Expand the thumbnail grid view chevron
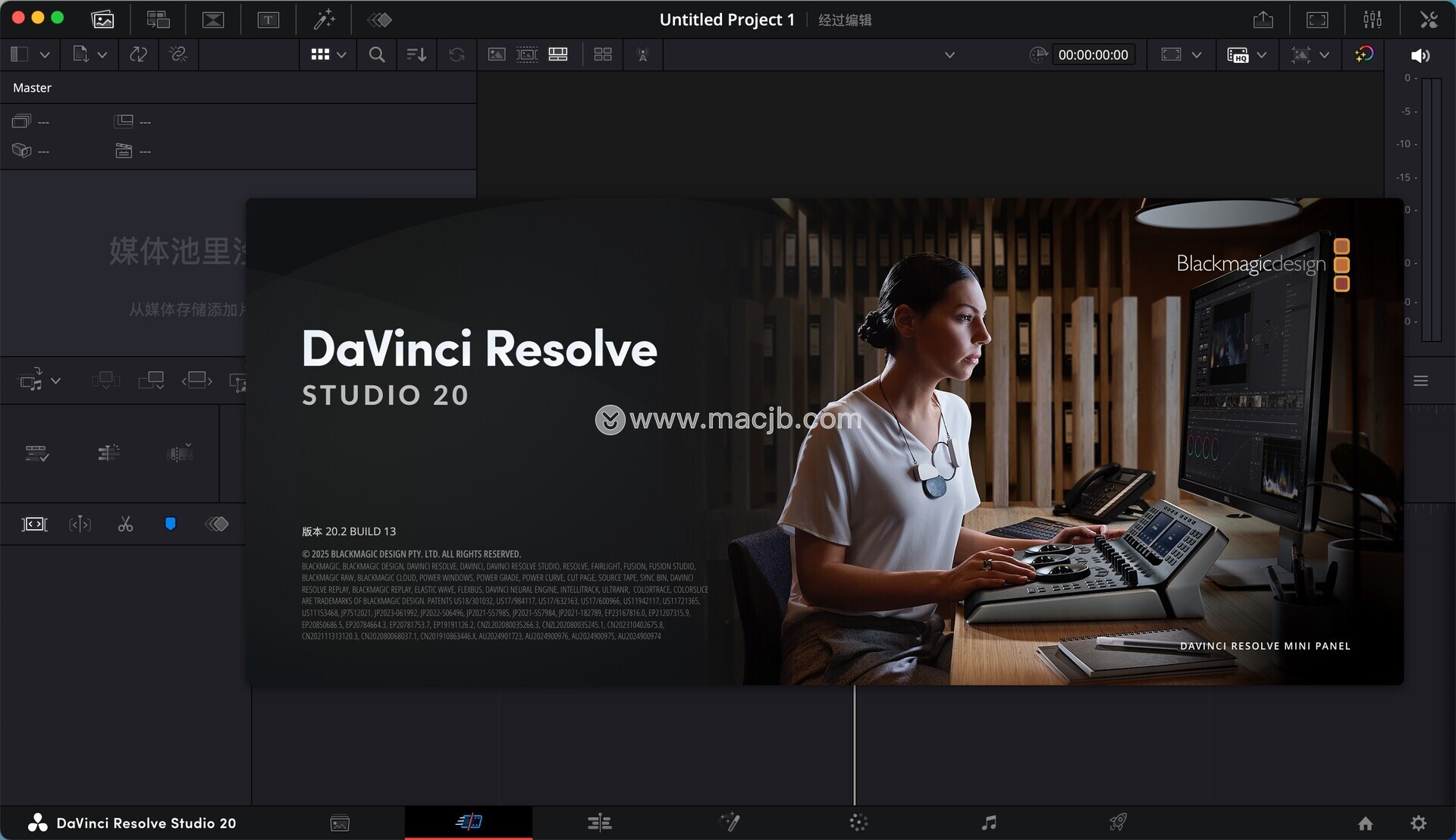The height and width of the screenshot is (840, 1456). (x=341, y=55)
